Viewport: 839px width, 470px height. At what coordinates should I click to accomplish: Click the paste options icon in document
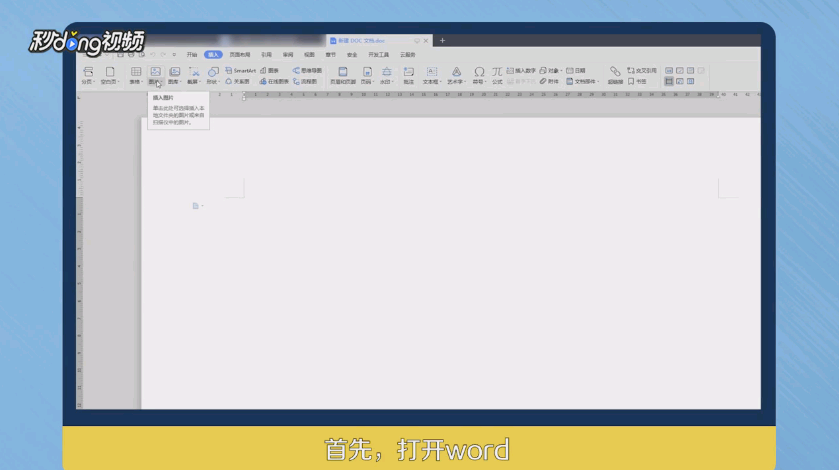pos(196,206)
